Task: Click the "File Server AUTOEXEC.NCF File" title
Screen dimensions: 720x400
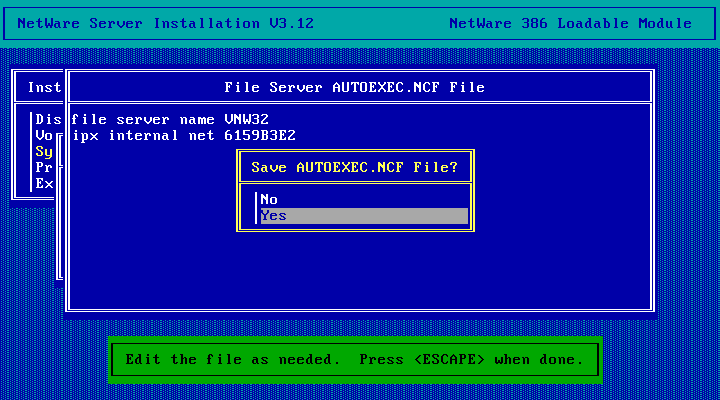Action: (x=354, y=87)
